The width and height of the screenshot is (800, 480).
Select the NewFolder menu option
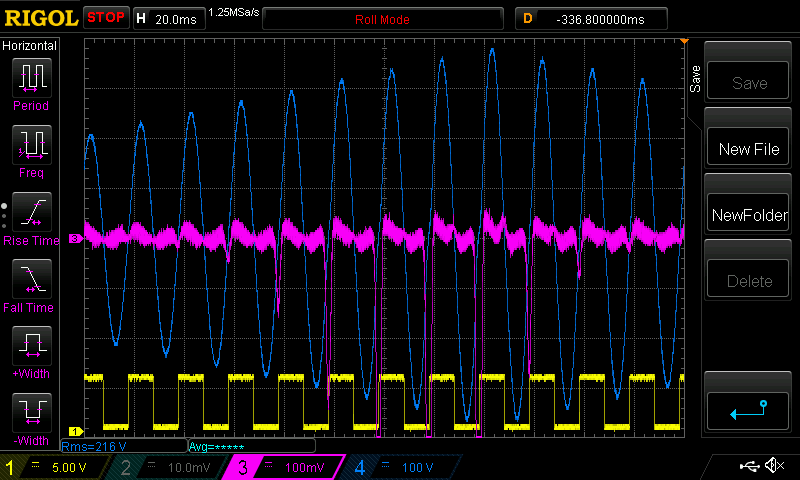749,215
